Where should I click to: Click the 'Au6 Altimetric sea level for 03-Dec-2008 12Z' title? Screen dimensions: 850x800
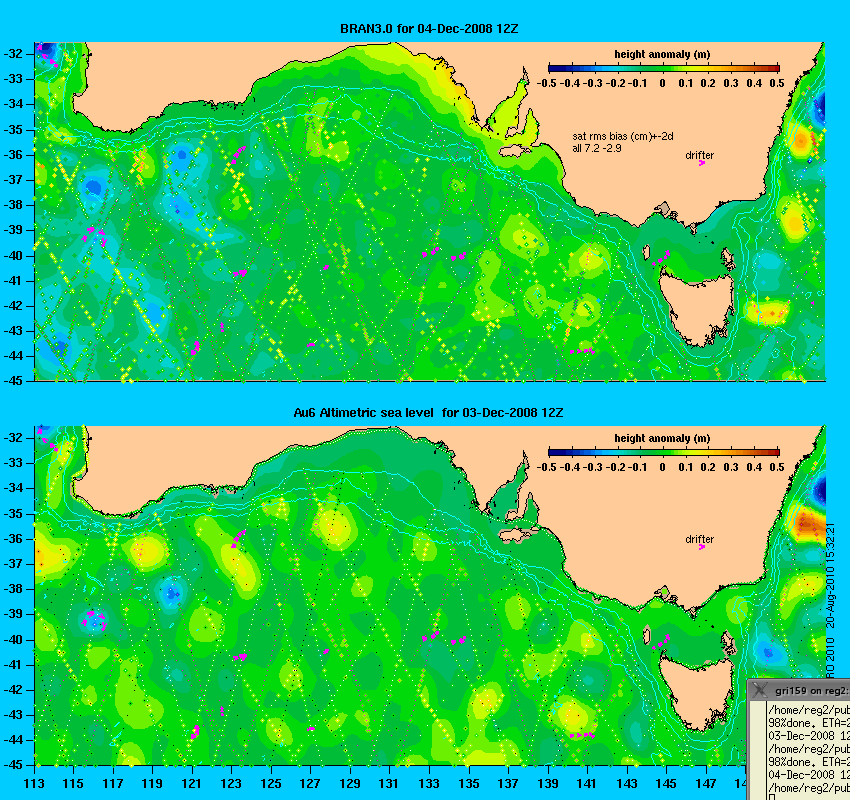click(428, 412)
